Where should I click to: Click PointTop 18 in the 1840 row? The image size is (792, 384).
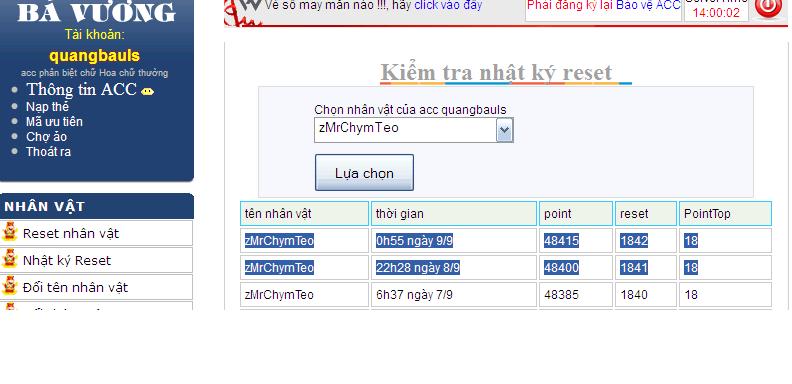[x=691, y=295]
